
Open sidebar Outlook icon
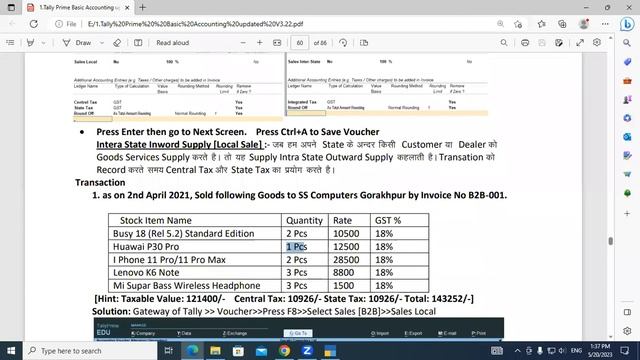click(627, 137)
